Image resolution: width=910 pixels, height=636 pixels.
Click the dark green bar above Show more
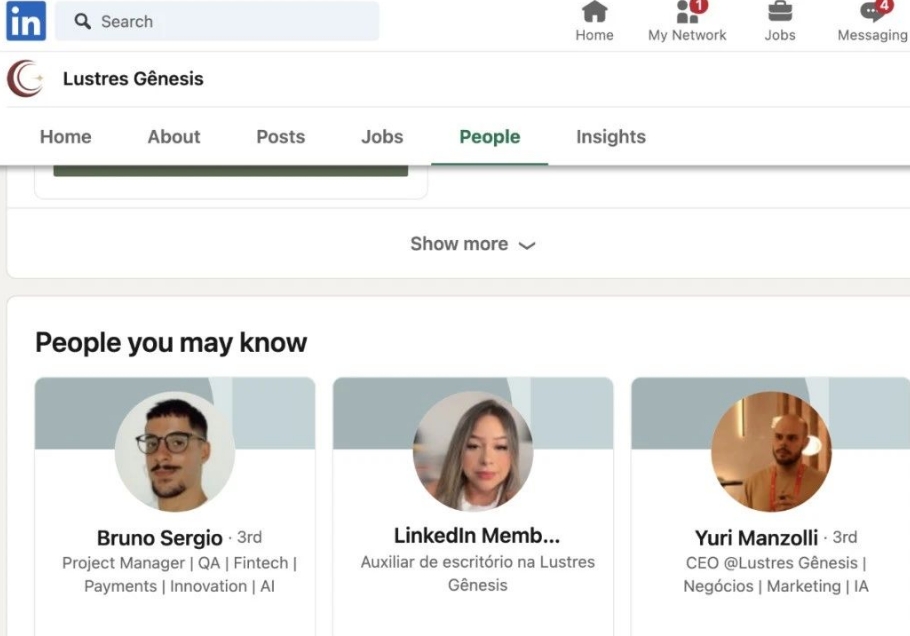tap(230, 171)
